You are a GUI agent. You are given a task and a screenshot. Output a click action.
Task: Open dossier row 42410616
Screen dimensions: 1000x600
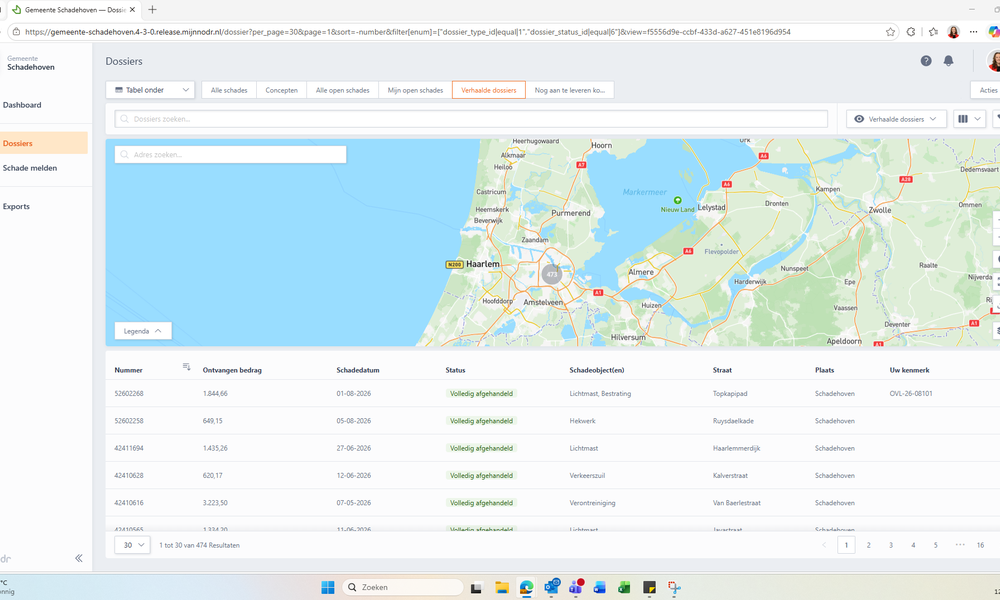553,503
